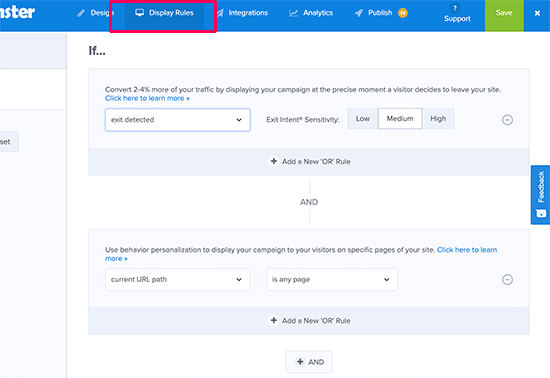The width and height of the screenshot is (550, 378).
Task: Click the plus icon in second OR rule bar
Action: point(274,320)
